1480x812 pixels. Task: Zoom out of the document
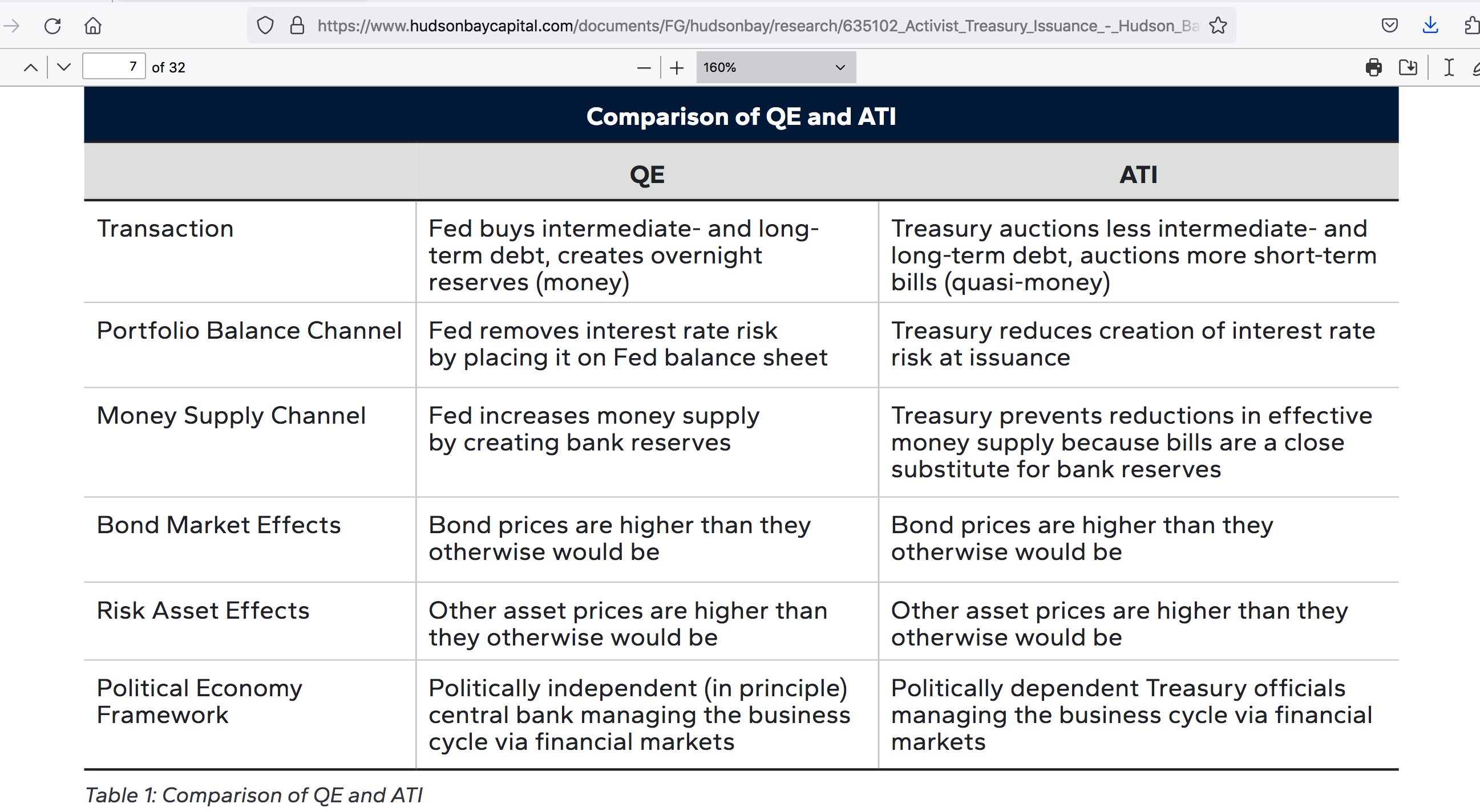point(644,68)
